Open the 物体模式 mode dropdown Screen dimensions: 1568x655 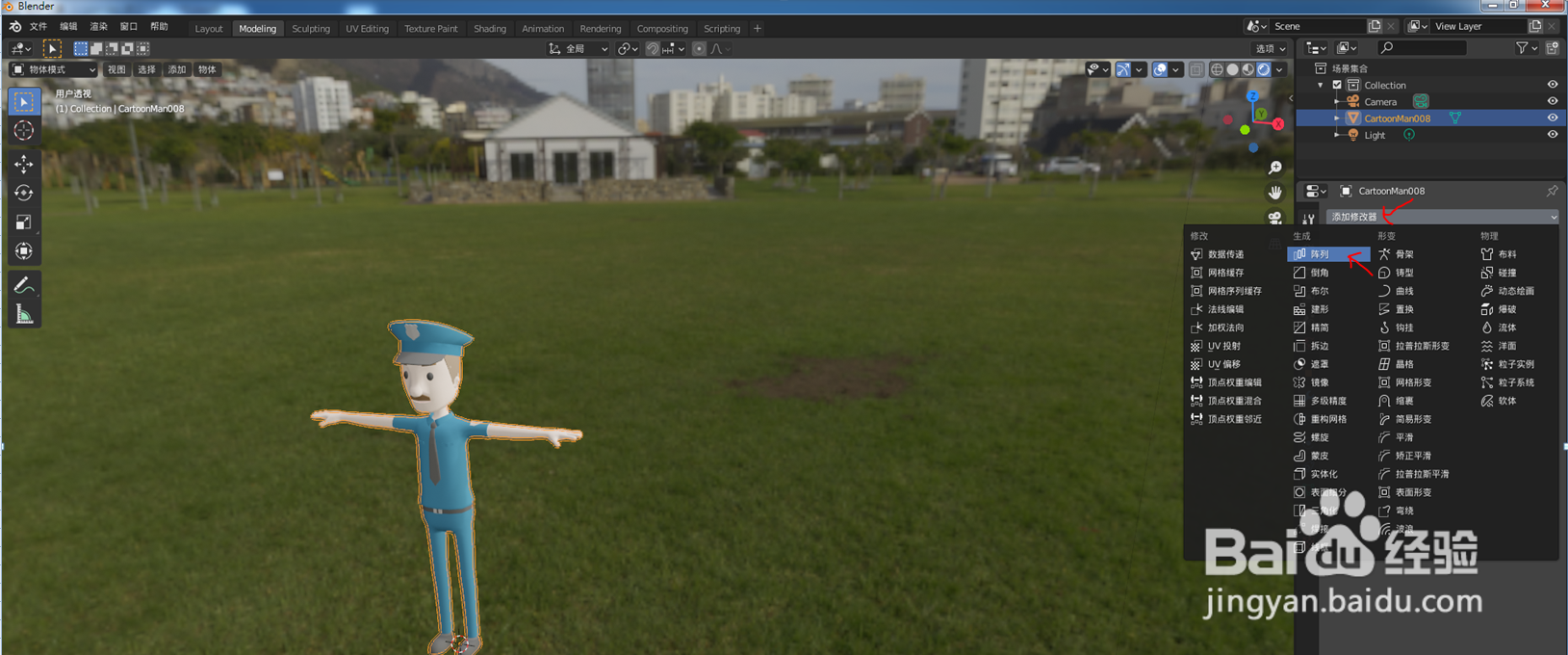[53, 69]
